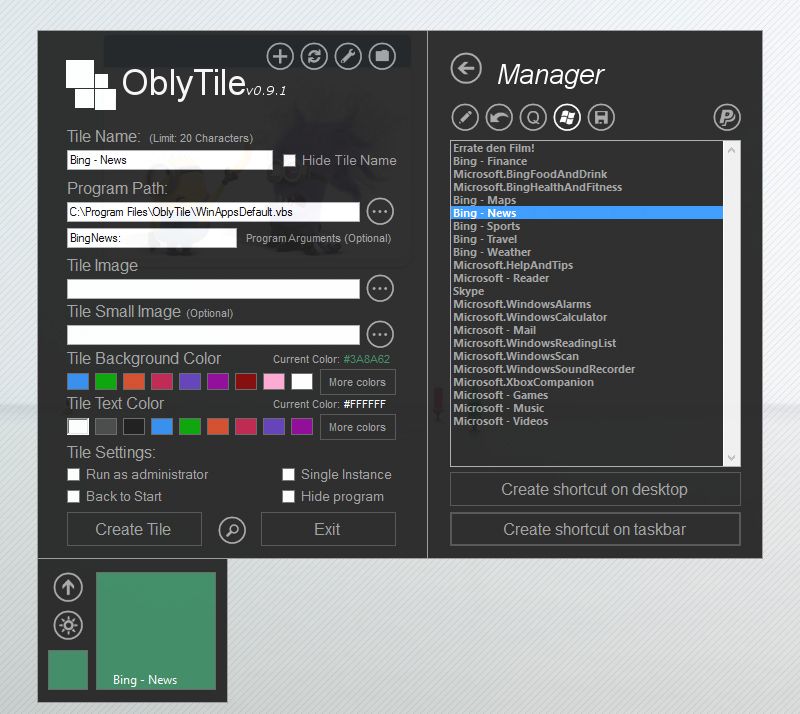Click the plus (add) icon in OblyTile header
800x714 pixels.
pos(280,56)
